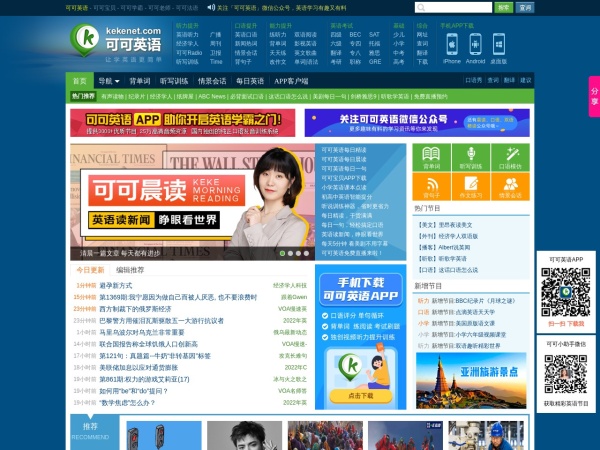Open the 情景会话 people icon tile
This screenshot has height=450, width=600.
tap(508, 186)
